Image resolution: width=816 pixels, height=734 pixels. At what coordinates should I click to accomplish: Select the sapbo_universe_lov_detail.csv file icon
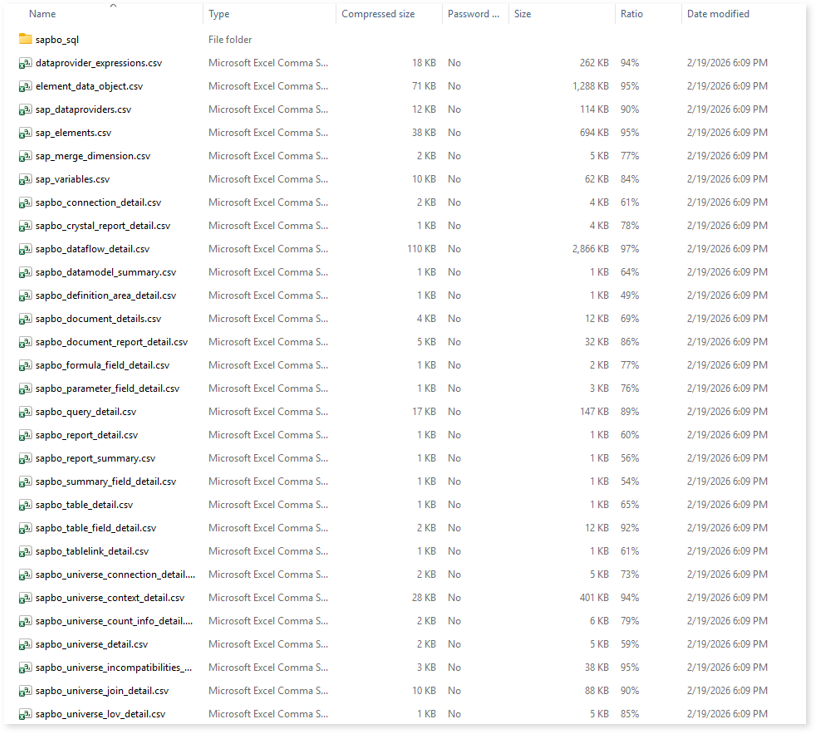tap(25, 714)
